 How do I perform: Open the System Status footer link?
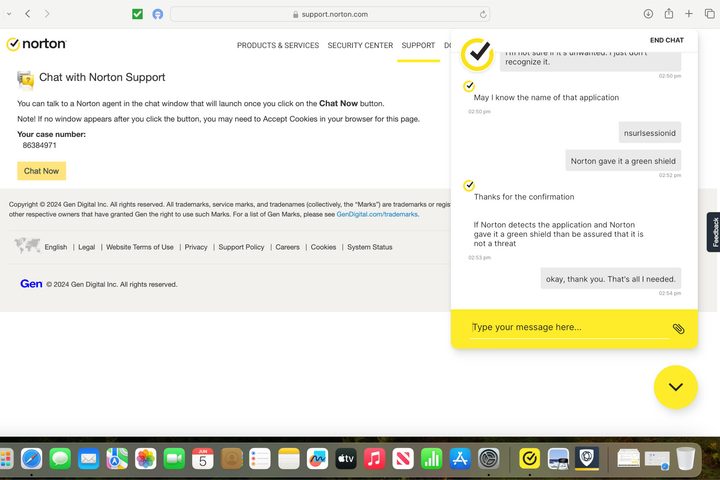point(370,247)
